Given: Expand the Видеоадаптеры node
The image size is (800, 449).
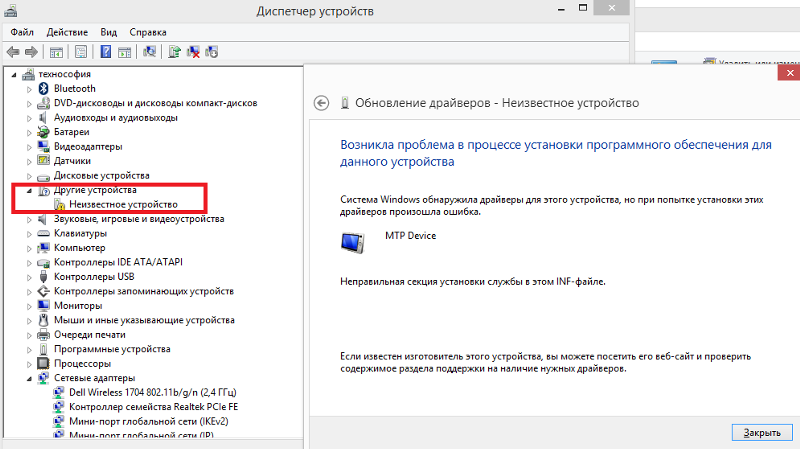Looking at the screenshot, I should (29, 147).
